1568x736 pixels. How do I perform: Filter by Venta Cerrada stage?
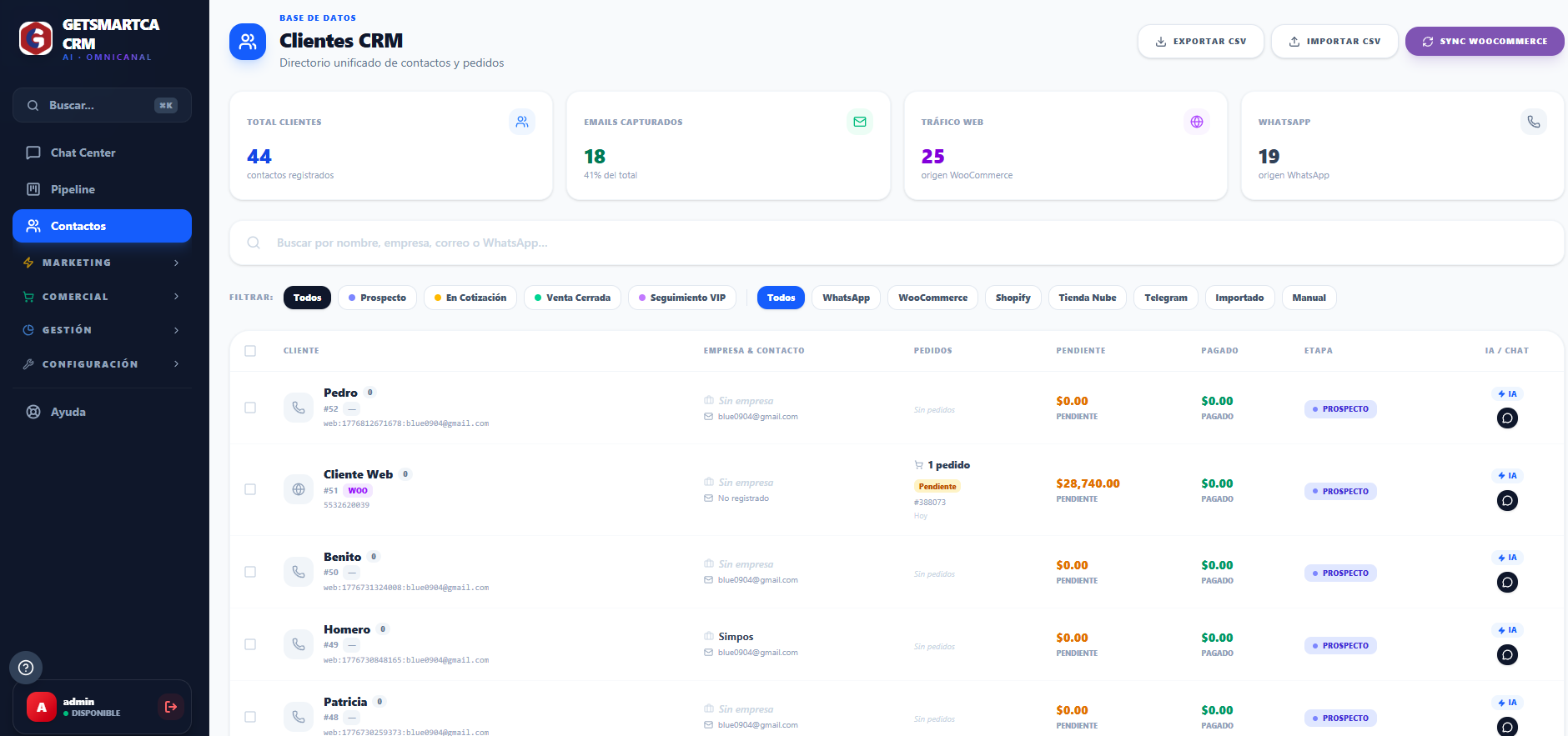tap(572, 298)
